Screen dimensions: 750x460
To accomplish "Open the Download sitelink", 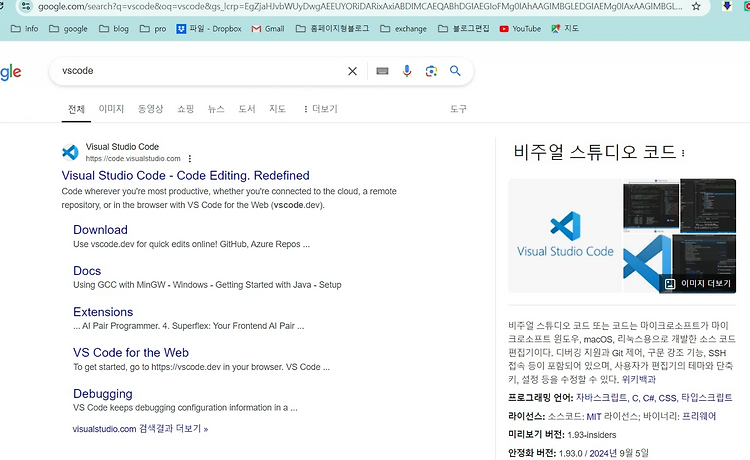I will (100, 230).
